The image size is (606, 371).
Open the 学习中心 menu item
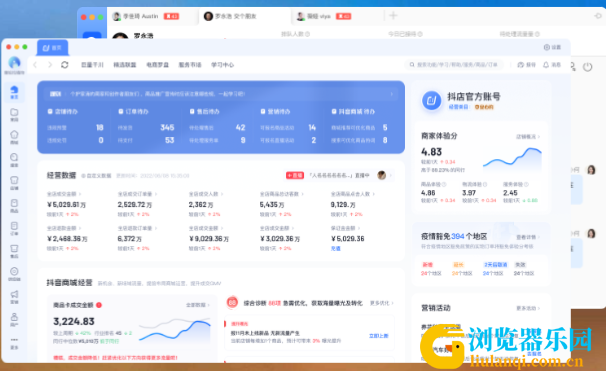[222, 65]
